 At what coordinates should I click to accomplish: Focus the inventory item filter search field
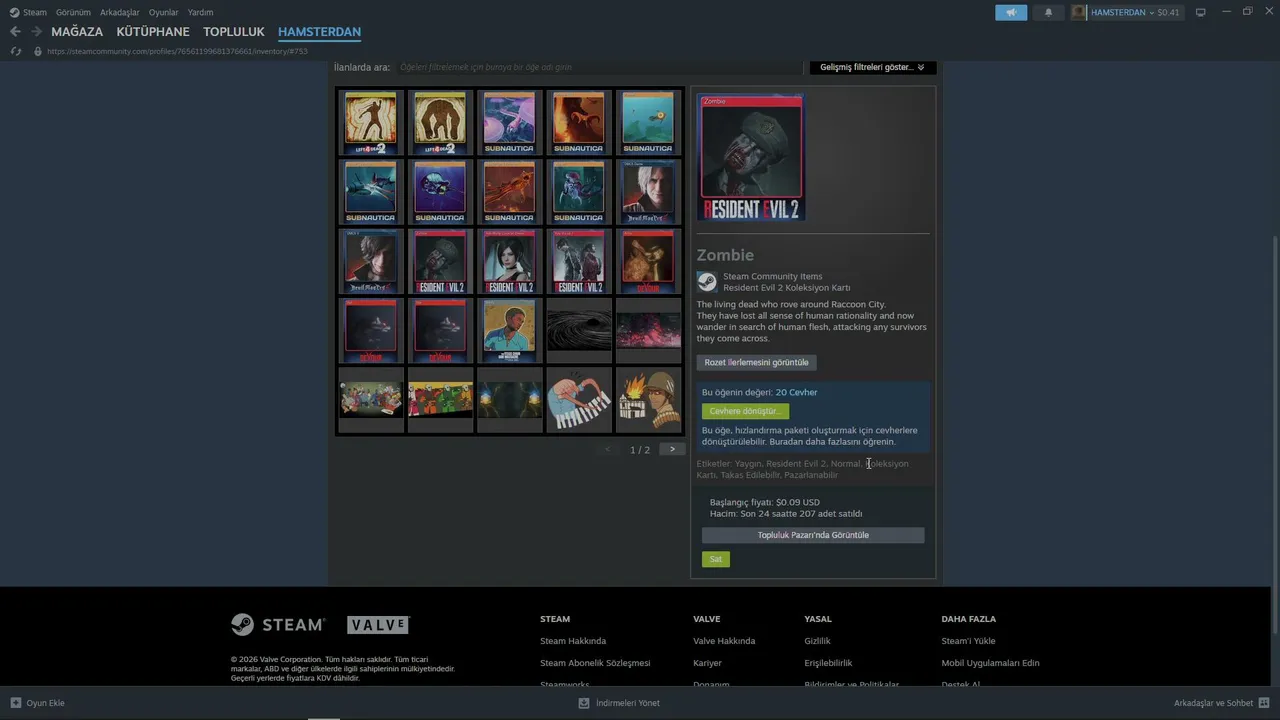pos(598,67)
